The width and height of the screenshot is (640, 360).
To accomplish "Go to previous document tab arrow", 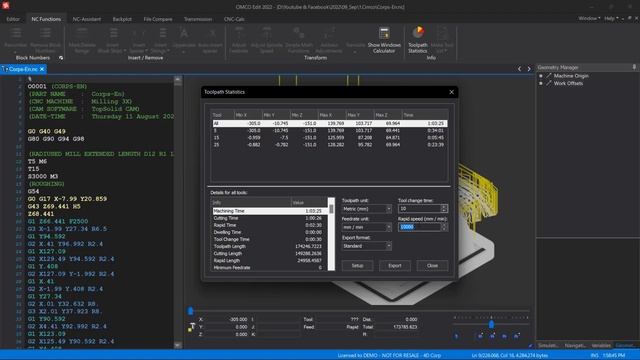I will click(x=520, y=69).
